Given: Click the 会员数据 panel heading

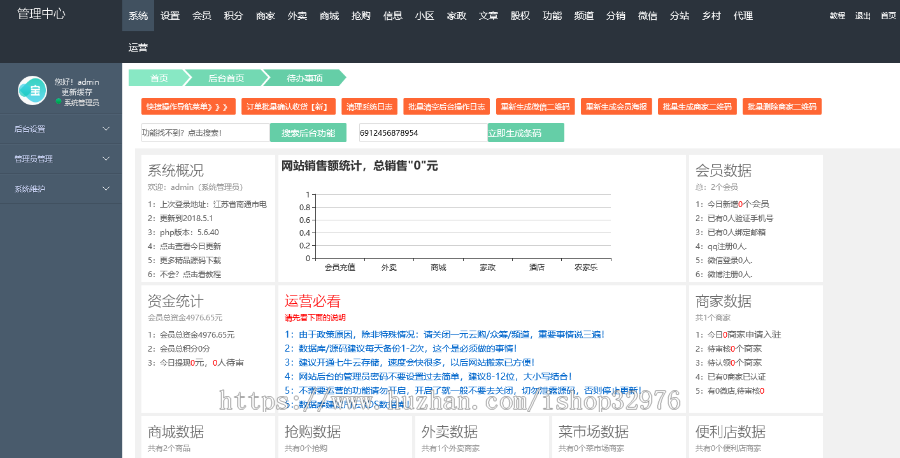Looking at the screenshot, I should (x=723, y=170).
